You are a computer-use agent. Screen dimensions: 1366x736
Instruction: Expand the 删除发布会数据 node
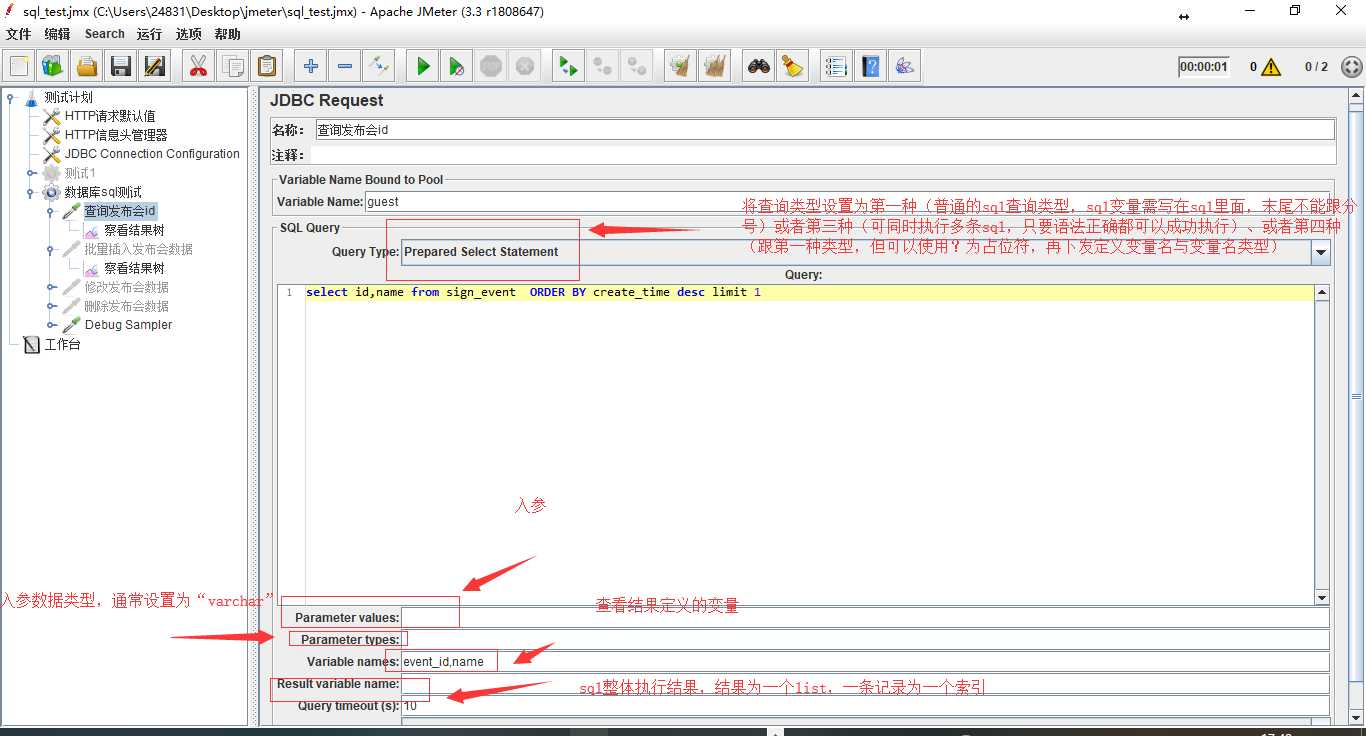pyautogui.click(x=50, y=306)
